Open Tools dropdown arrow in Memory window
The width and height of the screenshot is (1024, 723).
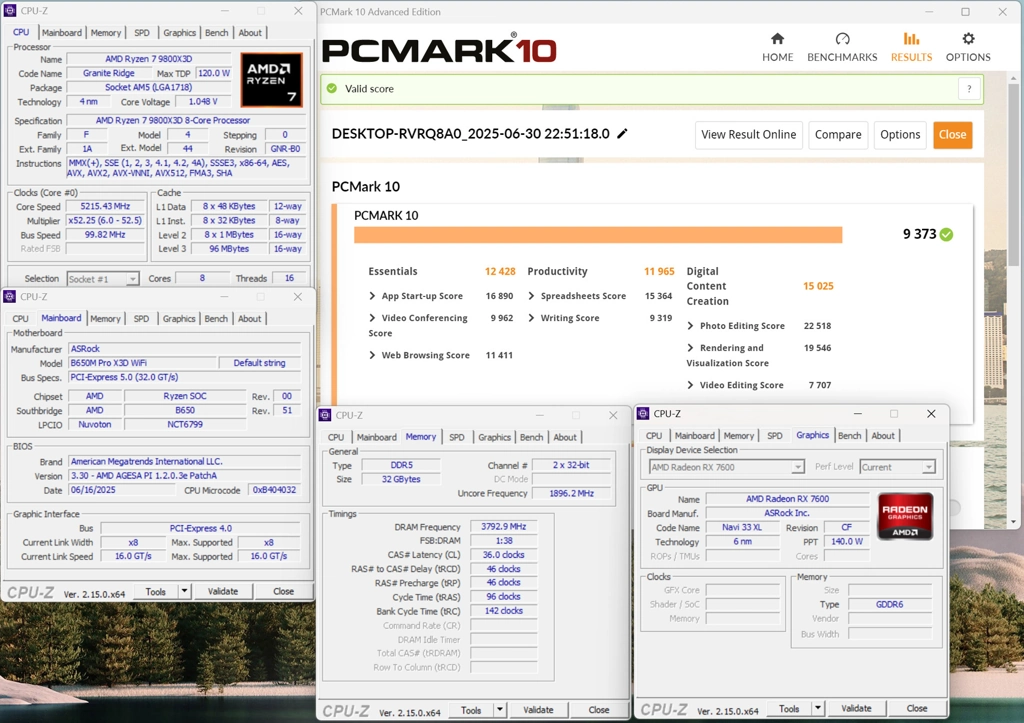(x=500, y=710)
